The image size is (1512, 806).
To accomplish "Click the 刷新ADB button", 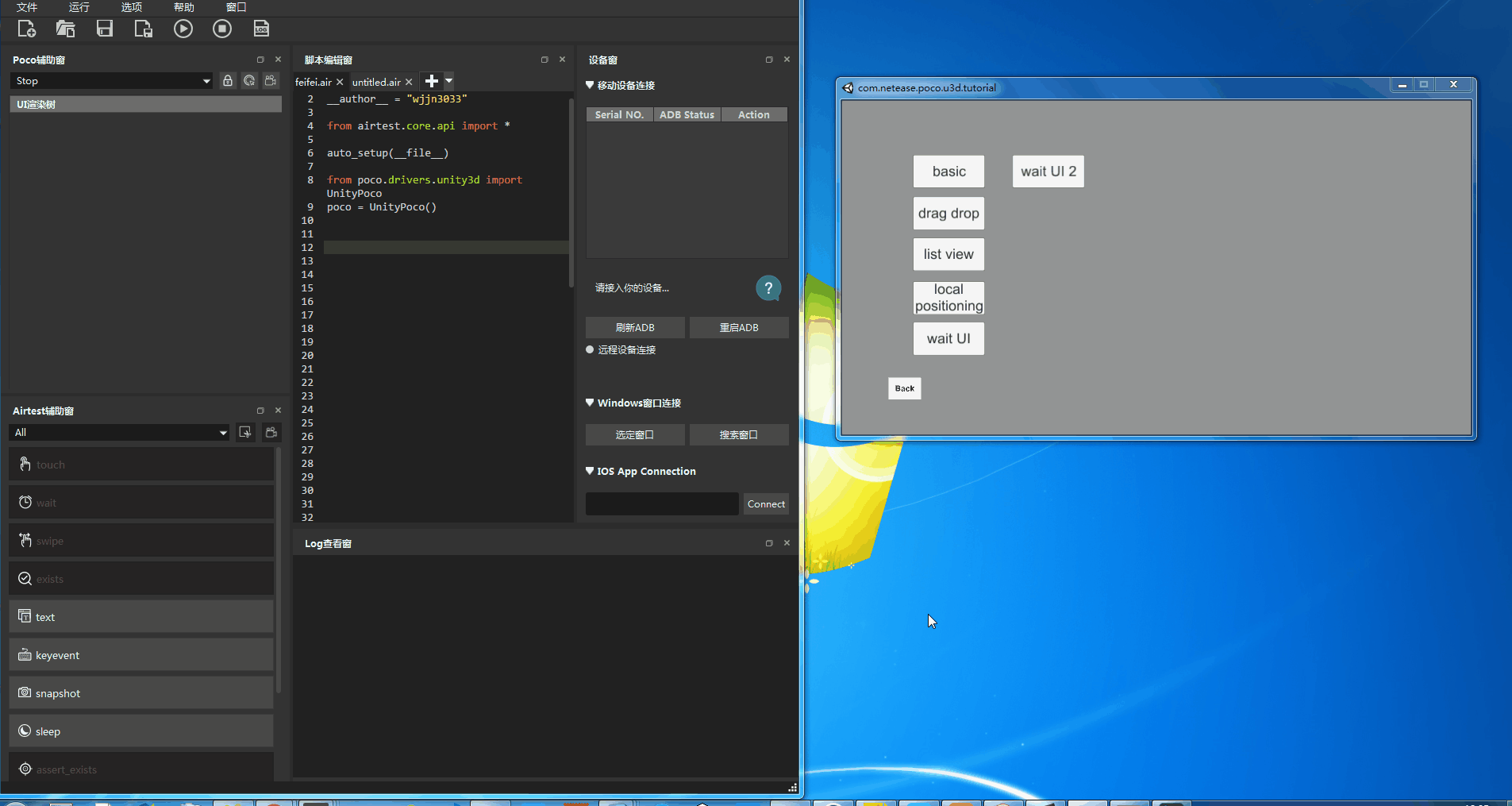I will pos(634,327).
